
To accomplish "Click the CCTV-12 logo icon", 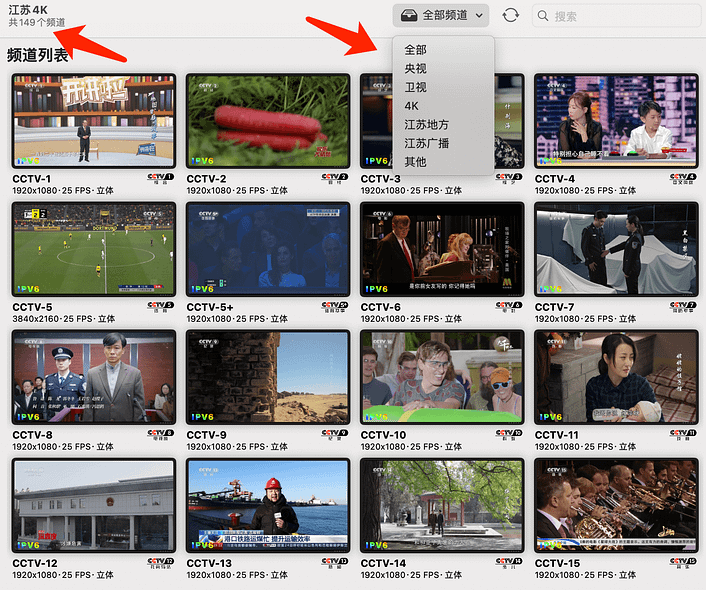I will pyautogui.click(x=161, y=563).
